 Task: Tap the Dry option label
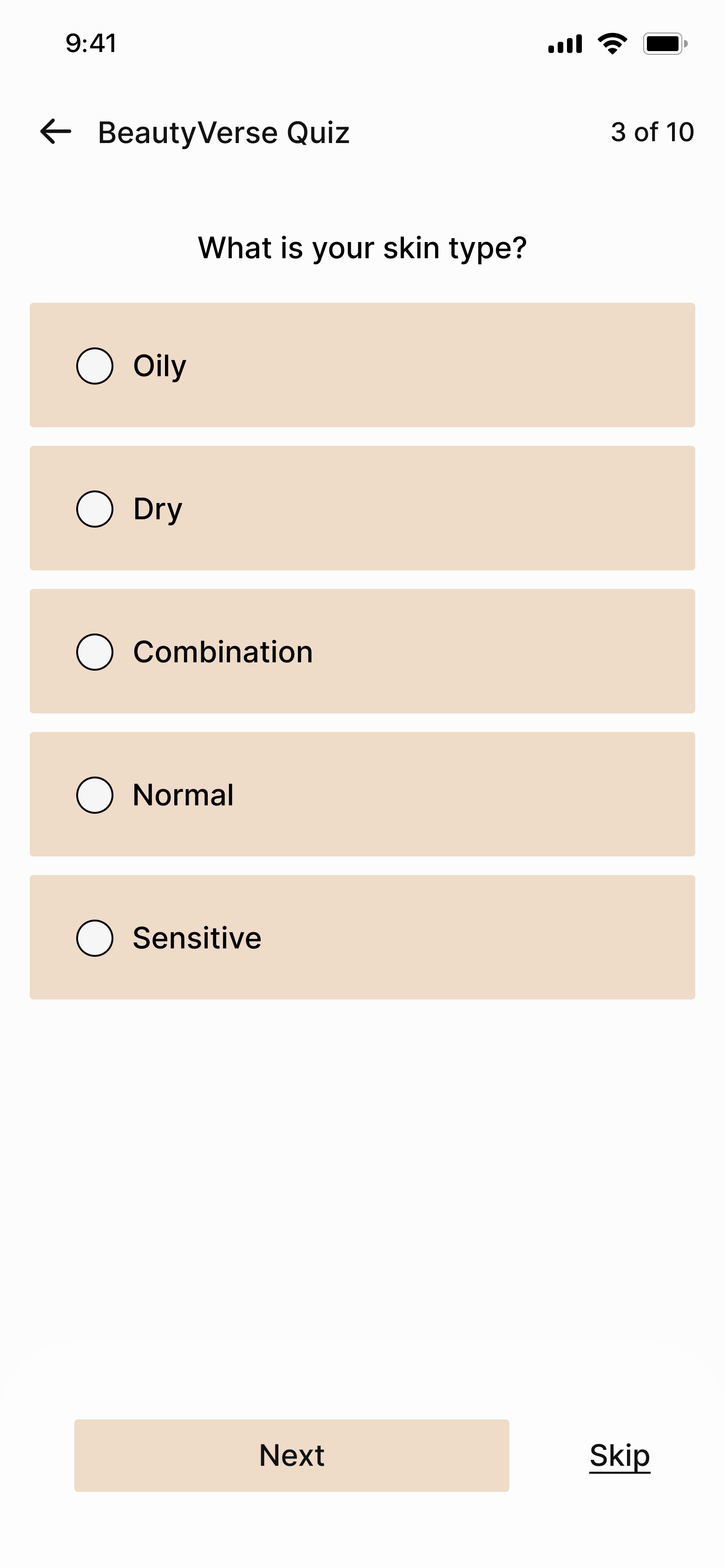pos(158,510)
